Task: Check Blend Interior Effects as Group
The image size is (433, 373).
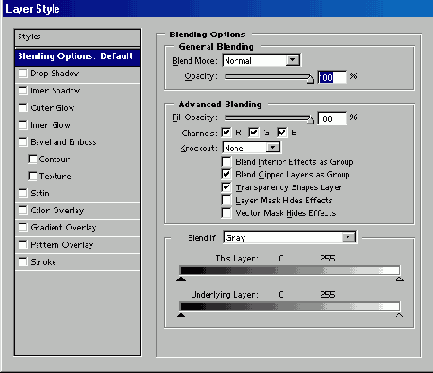Action: tap(226, 162)
